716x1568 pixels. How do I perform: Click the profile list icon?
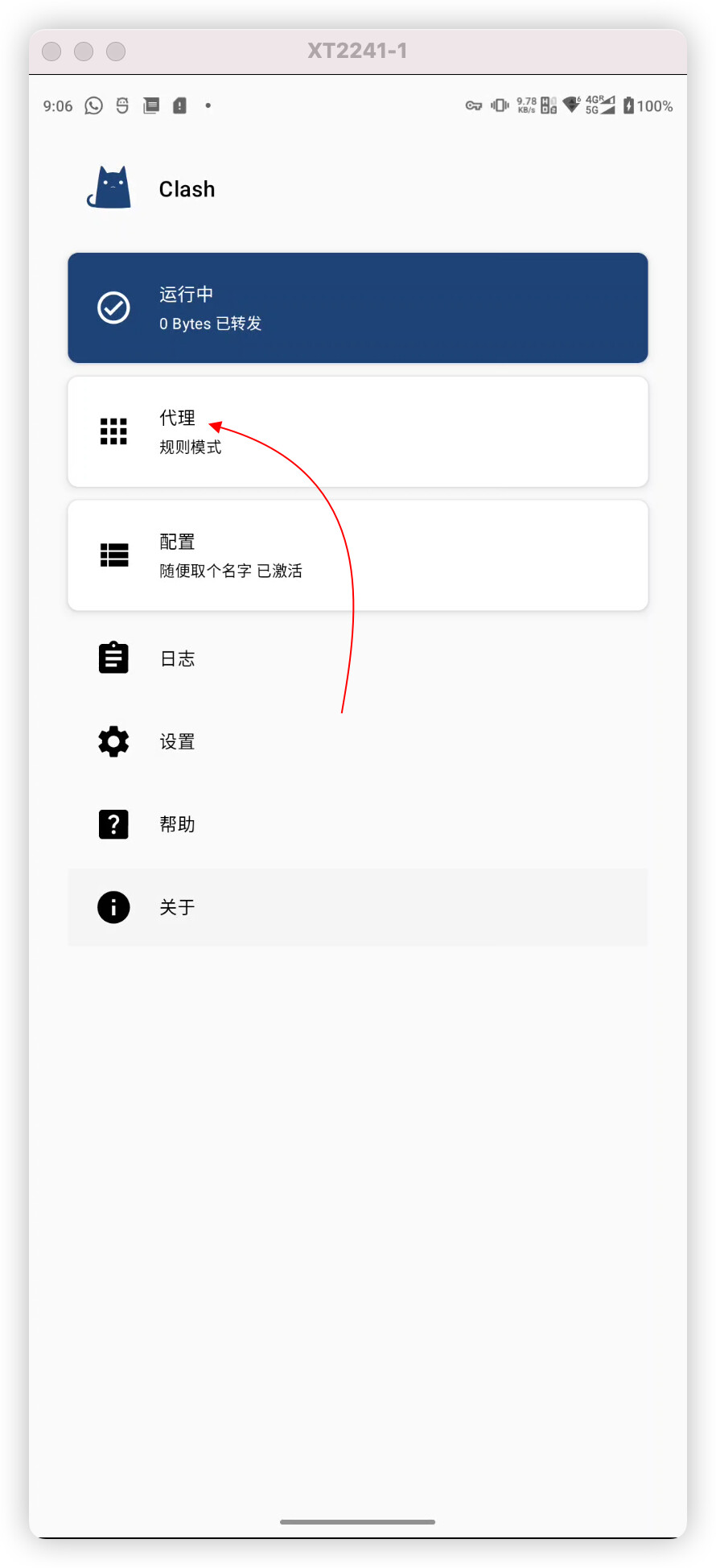pos(113,555)
